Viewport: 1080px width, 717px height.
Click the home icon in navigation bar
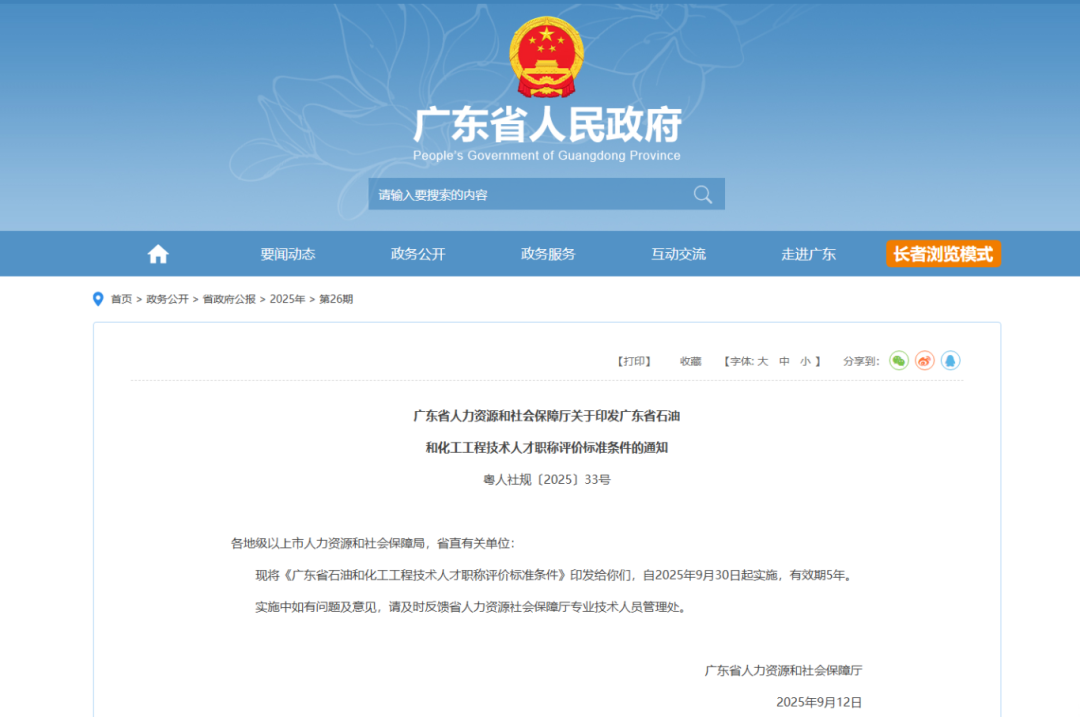(157, 253)
